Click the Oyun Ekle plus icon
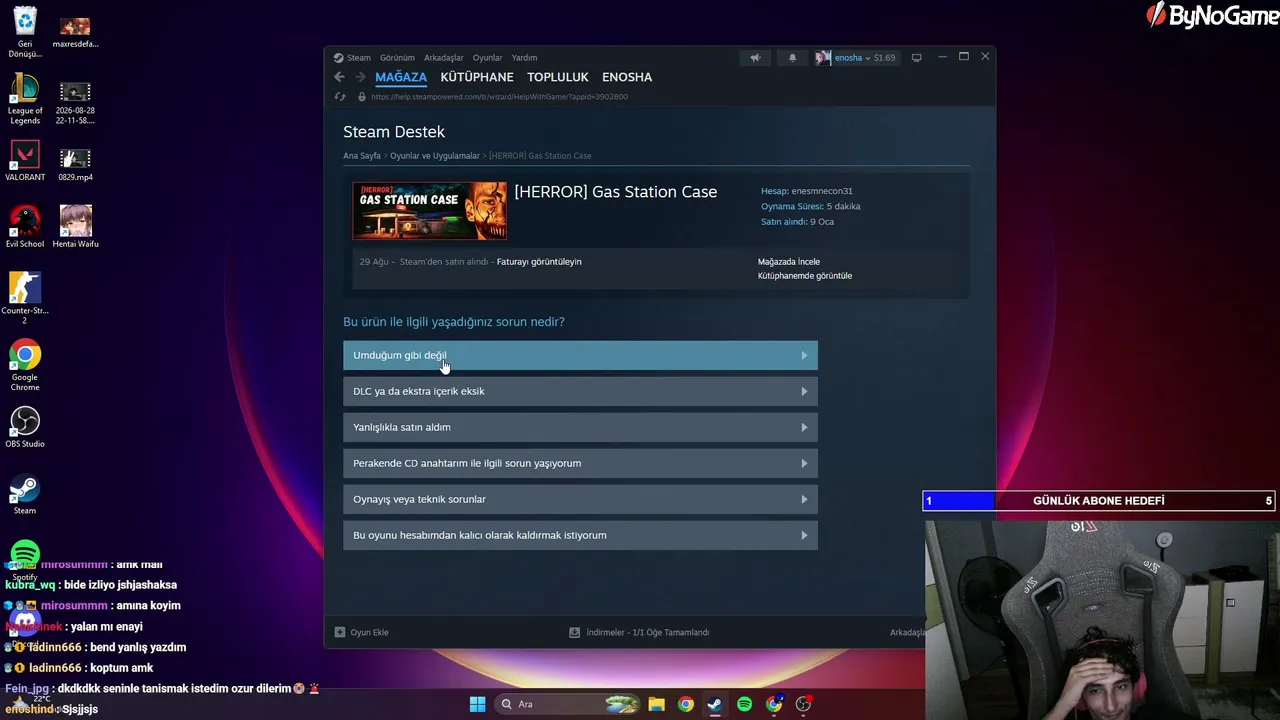The width and height of the screenshot is (1280, 720). 340,632
